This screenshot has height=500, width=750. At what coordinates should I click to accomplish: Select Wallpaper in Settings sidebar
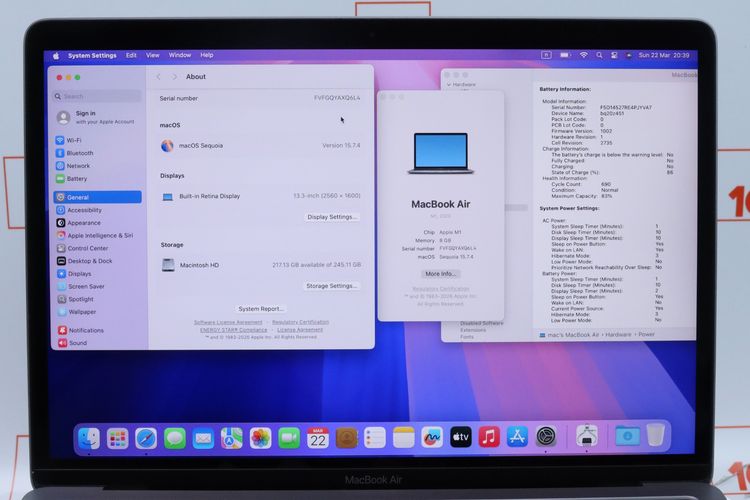pos(98,311)
